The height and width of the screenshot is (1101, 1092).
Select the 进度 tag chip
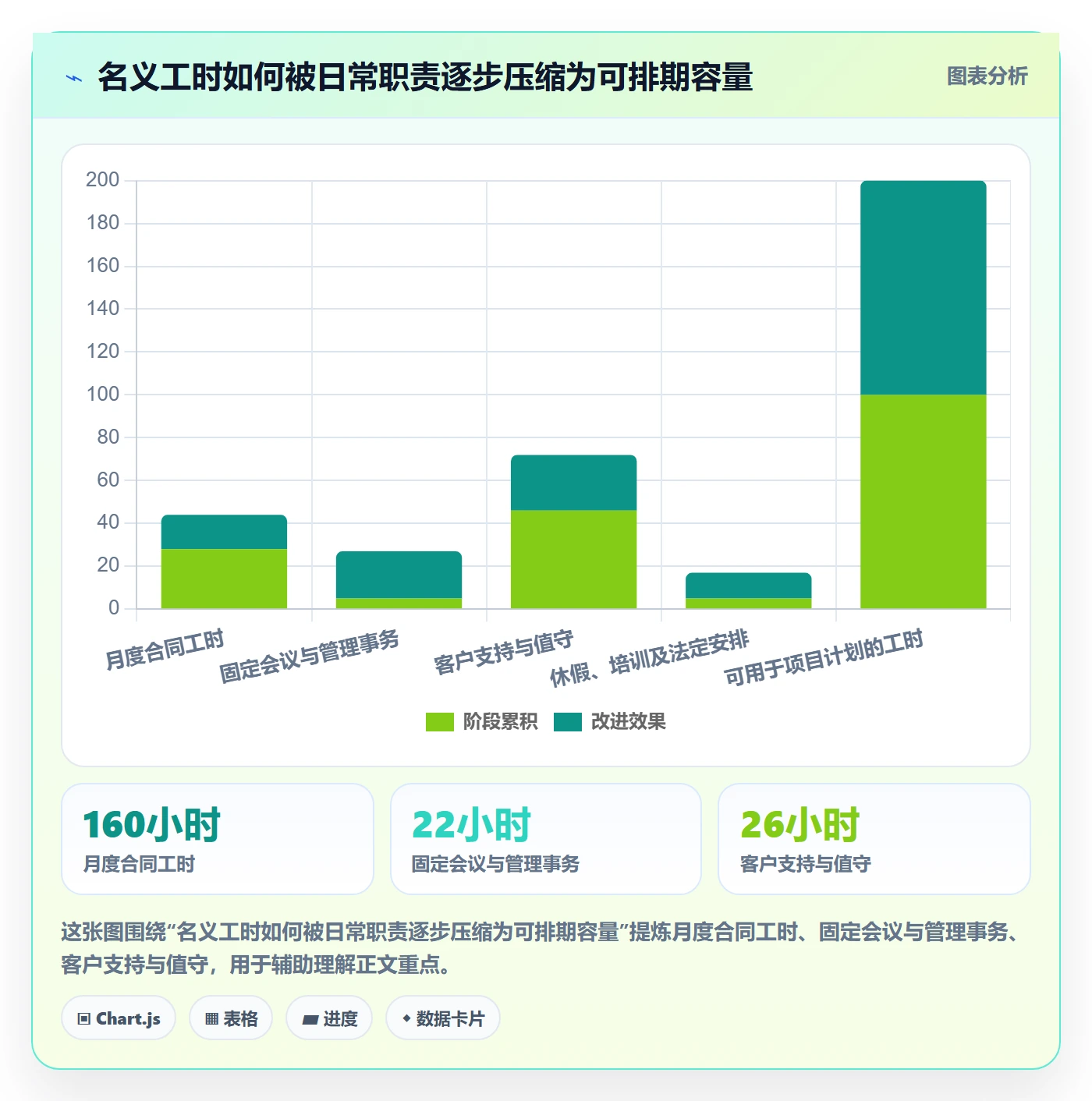[x=329, y=1018]
